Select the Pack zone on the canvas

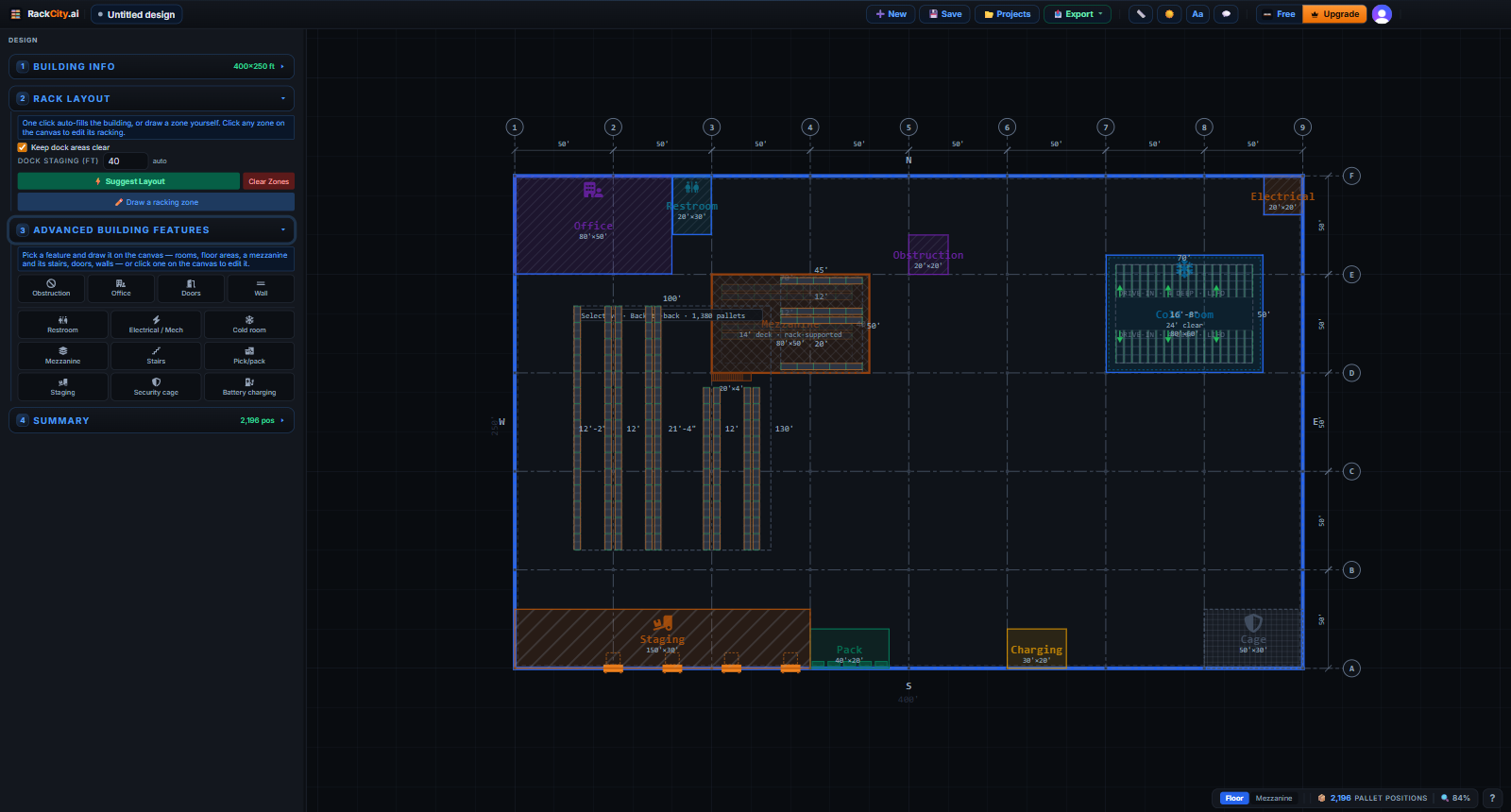pyautogui.click(x=849, y=649)
